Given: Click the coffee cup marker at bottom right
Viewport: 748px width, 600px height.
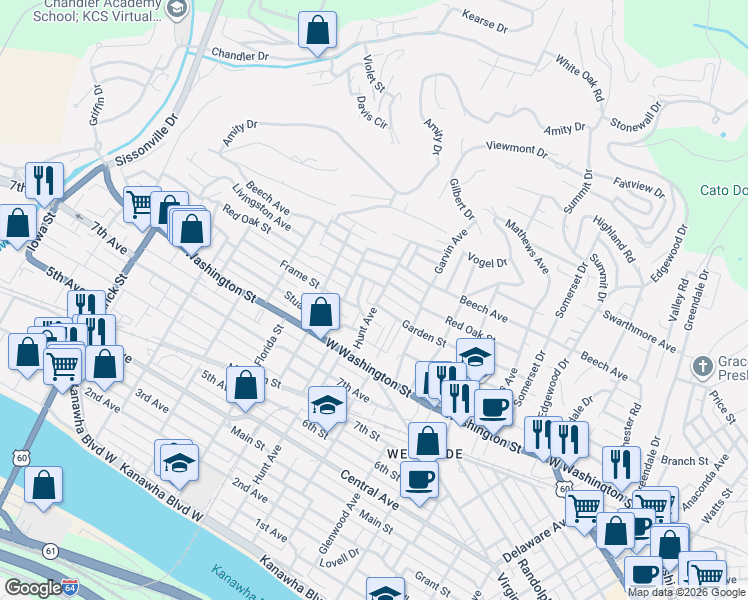Looking at the screenshot, I should point(643,575).
